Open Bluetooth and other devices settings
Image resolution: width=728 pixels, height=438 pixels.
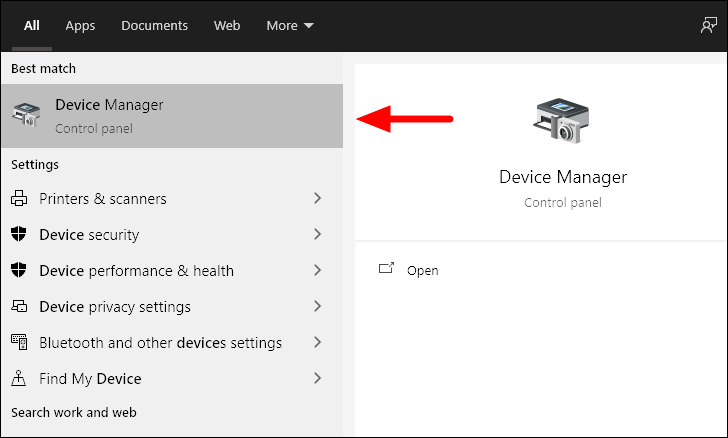click(160, 343)
